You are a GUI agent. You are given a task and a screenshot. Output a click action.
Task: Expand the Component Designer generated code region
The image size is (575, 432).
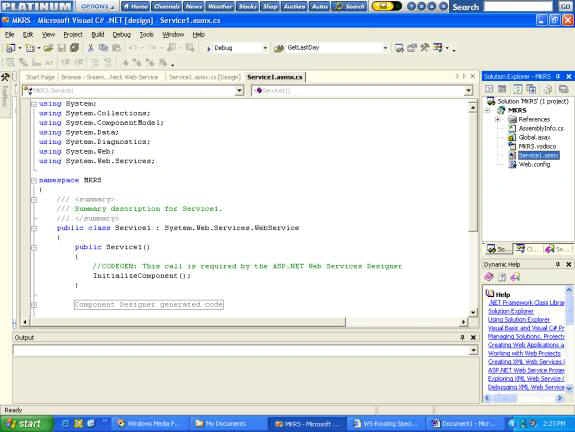click(34, 304)
